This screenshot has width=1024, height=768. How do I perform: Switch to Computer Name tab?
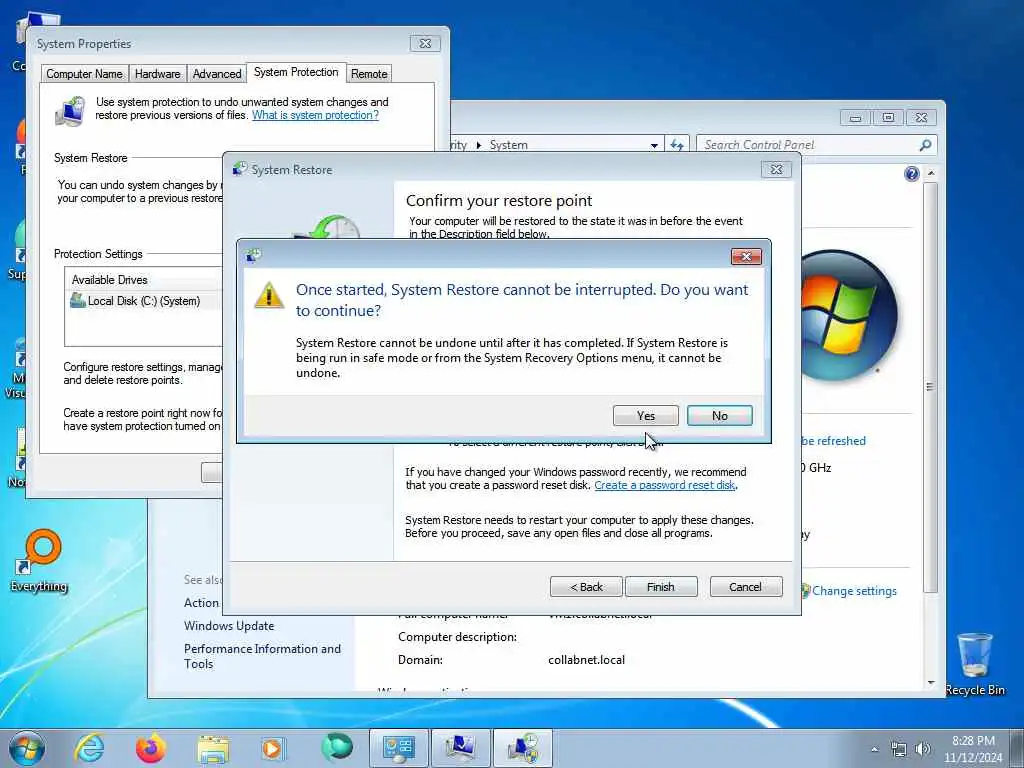84,74
